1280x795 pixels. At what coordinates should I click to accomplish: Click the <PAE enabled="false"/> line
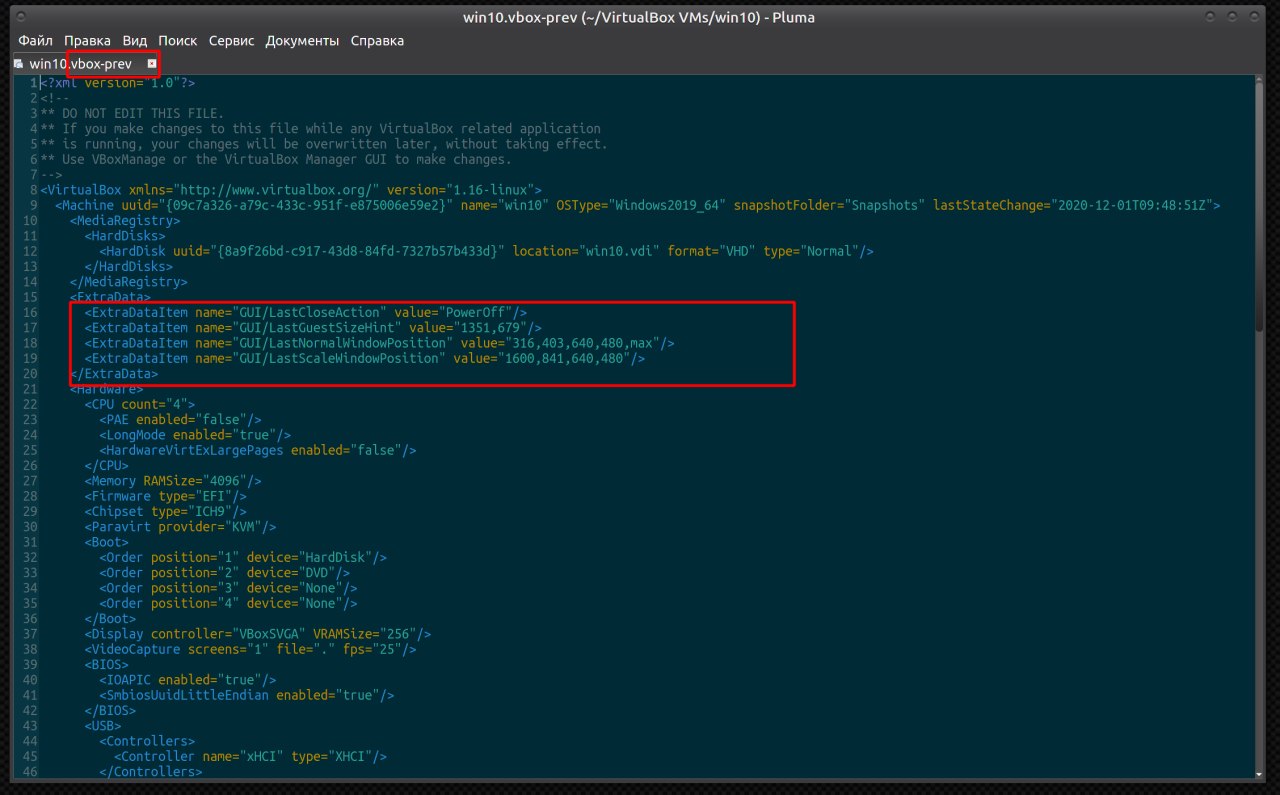[180, 420]
